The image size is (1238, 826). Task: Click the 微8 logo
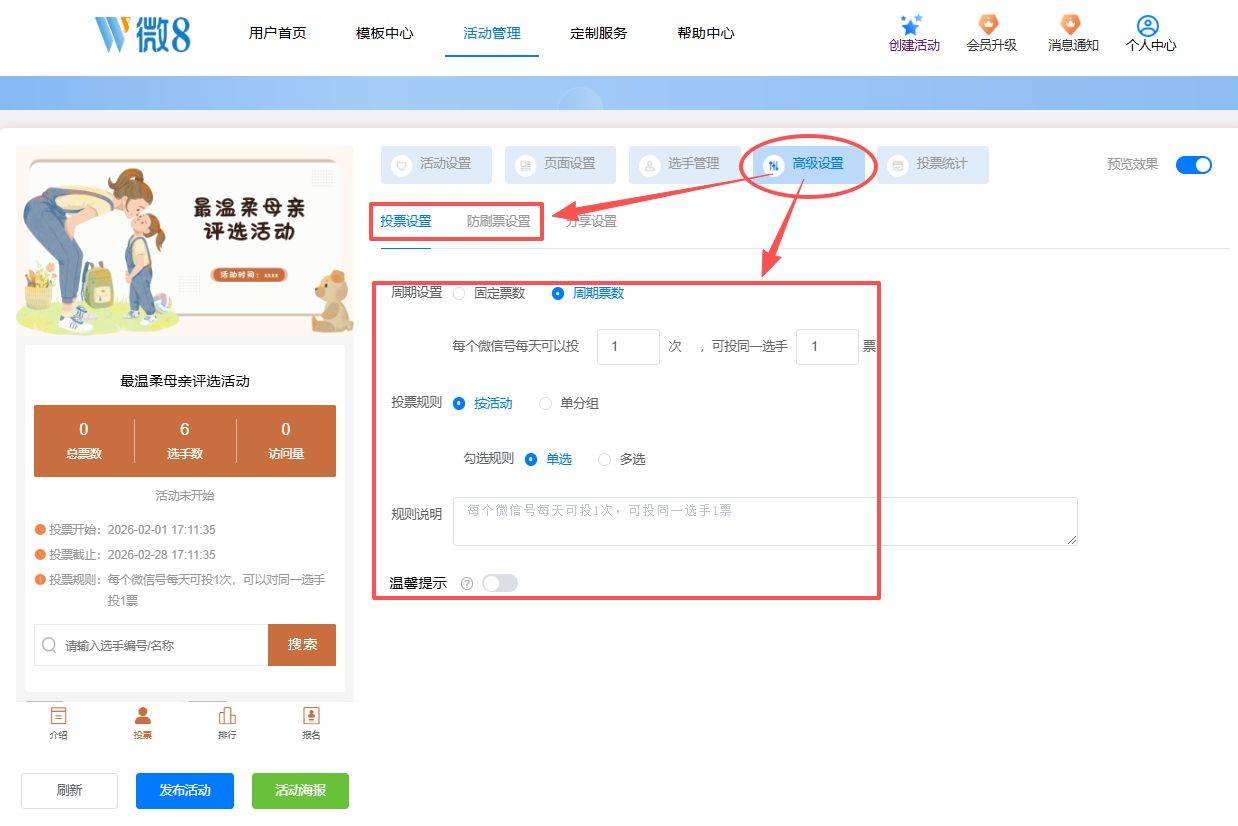click(x=142, y=34)
